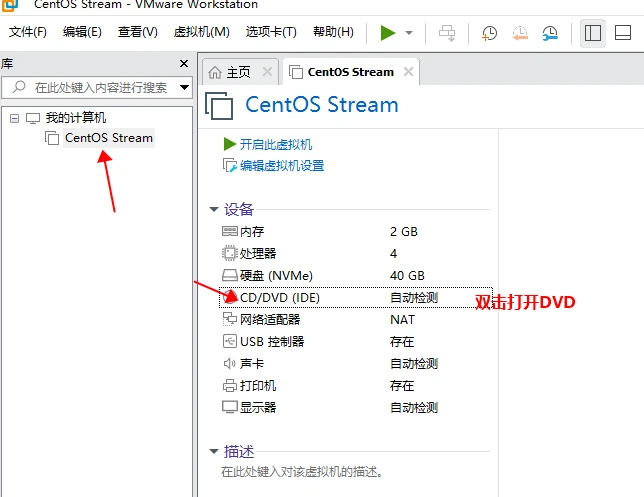Select CentOS Stream in the library tree
The height and width of the screenshot is (497, 644).
(109, 138)
